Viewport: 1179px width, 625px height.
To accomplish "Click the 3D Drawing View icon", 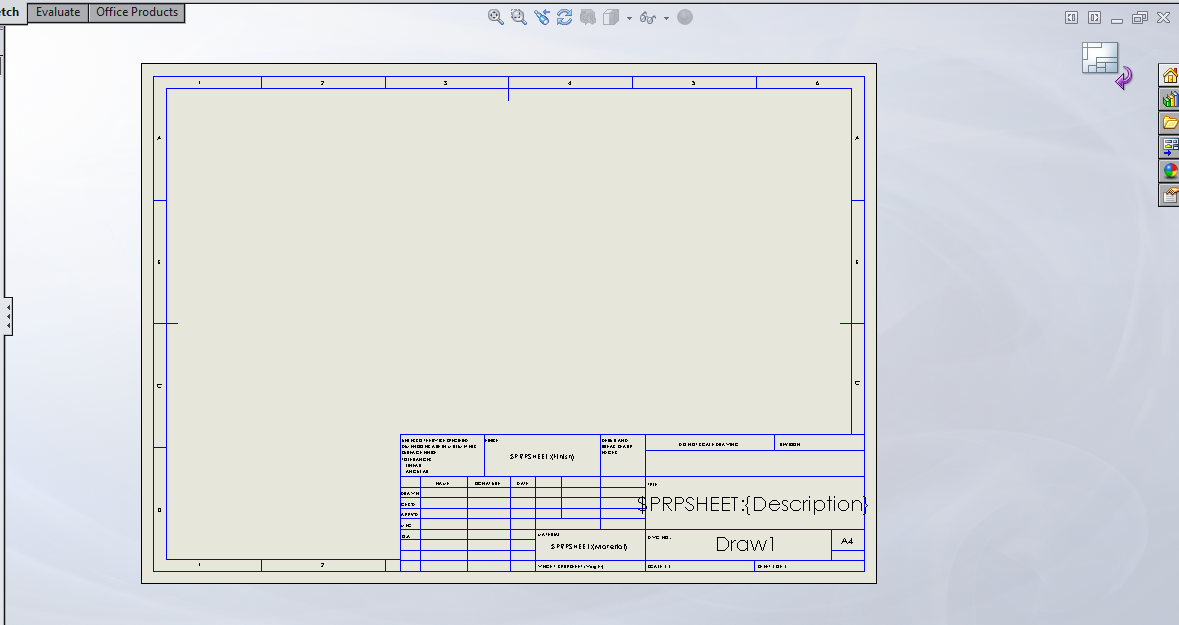I will coord(588,17).
